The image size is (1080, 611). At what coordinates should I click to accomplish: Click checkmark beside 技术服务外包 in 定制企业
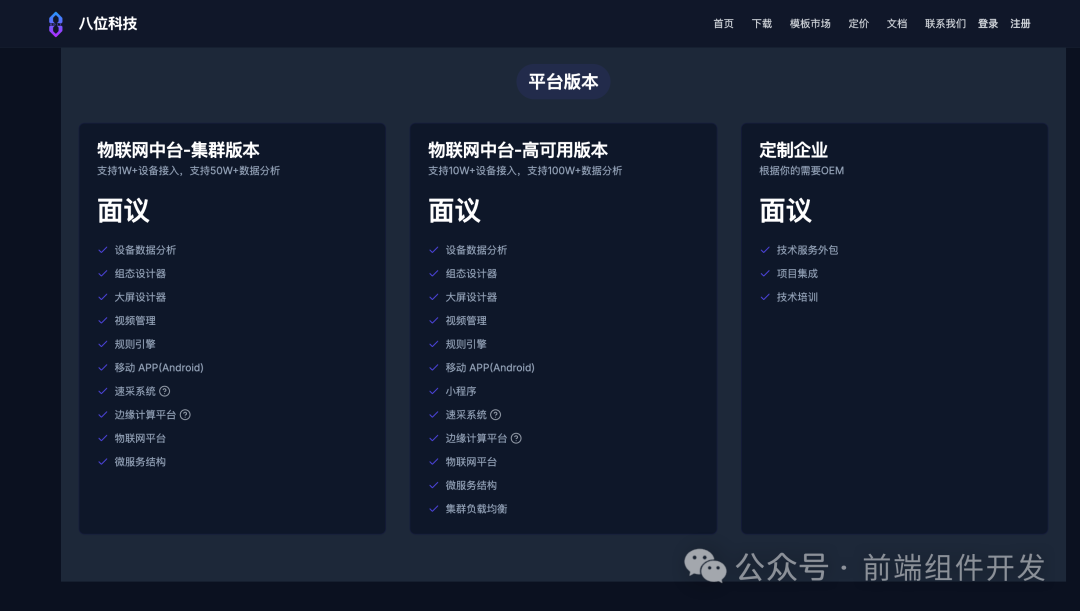click(765, 250)
